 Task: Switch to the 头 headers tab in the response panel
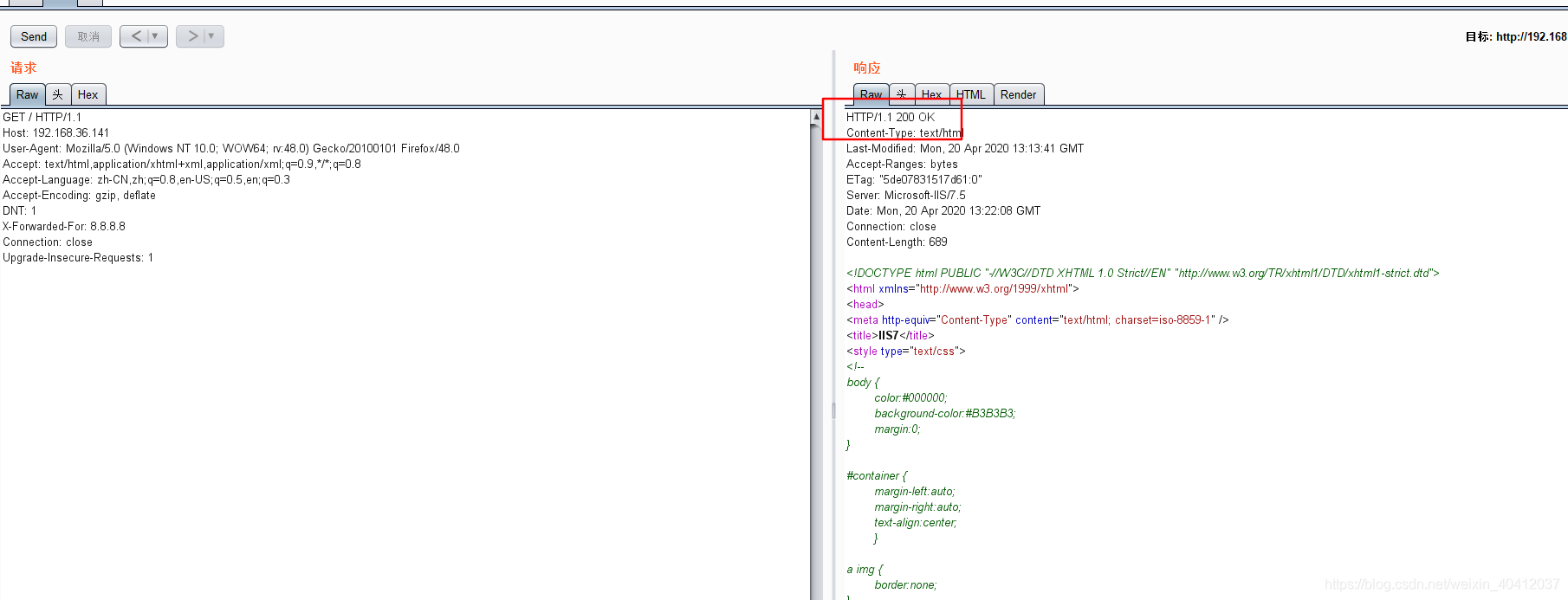coord(902,94)
